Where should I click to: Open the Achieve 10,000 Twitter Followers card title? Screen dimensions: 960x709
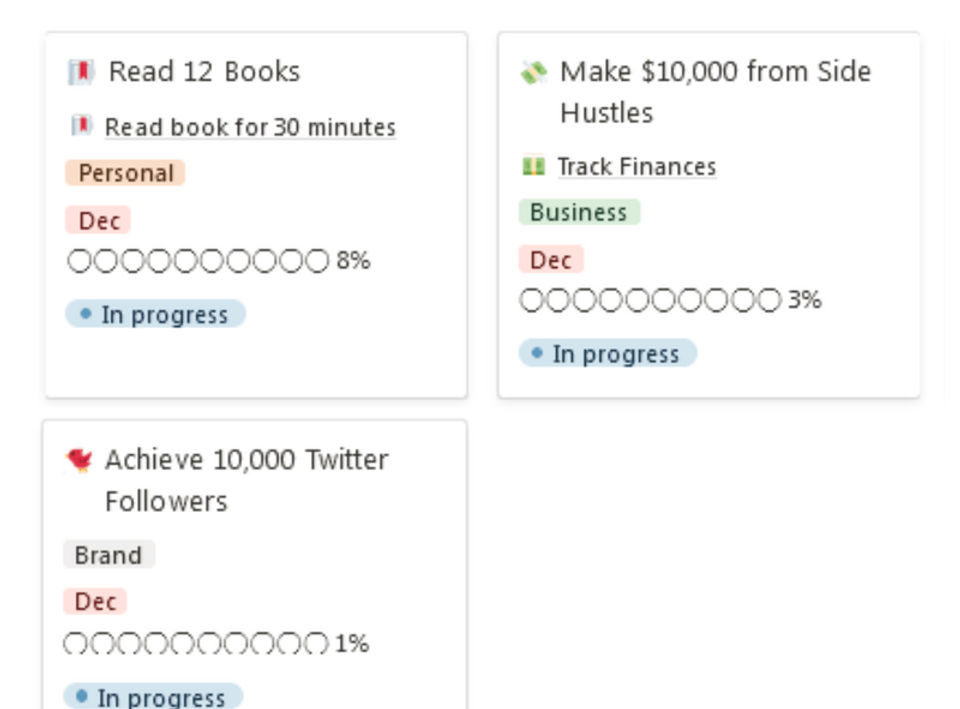click(x=247, y=480)
